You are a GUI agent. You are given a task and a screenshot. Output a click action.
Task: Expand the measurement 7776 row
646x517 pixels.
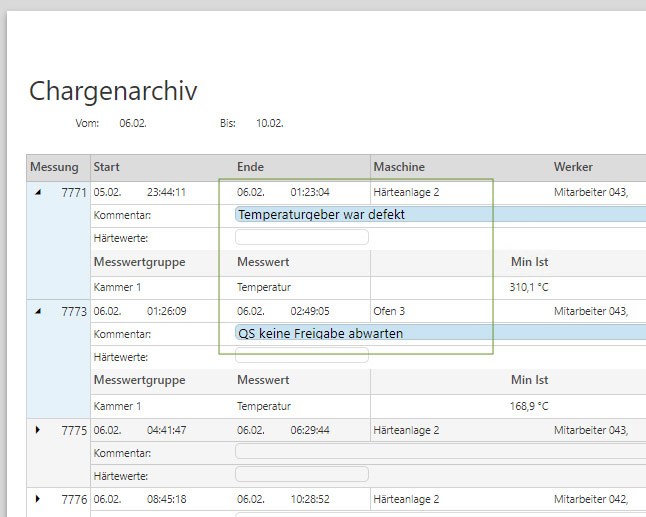tap(38, 498)
